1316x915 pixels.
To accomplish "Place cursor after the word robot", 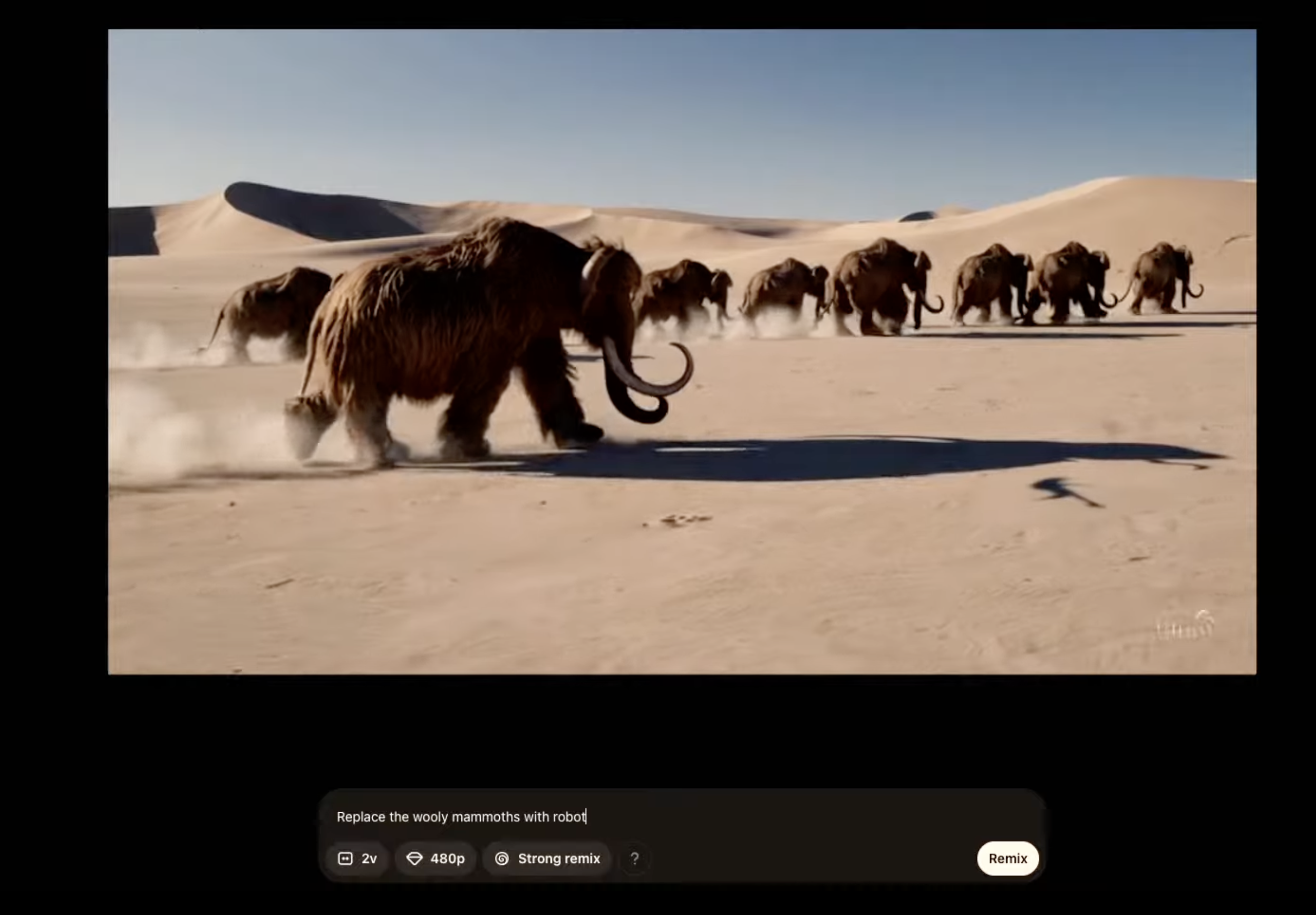I will coord(586,816).
